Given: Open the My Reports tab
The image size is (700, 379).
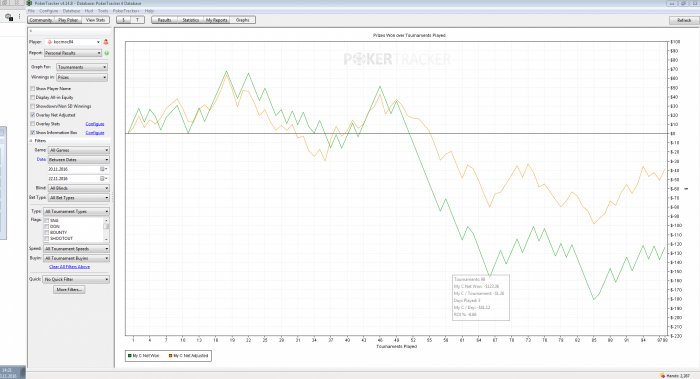Looking at the screenshot, I should tap(217, 20).
